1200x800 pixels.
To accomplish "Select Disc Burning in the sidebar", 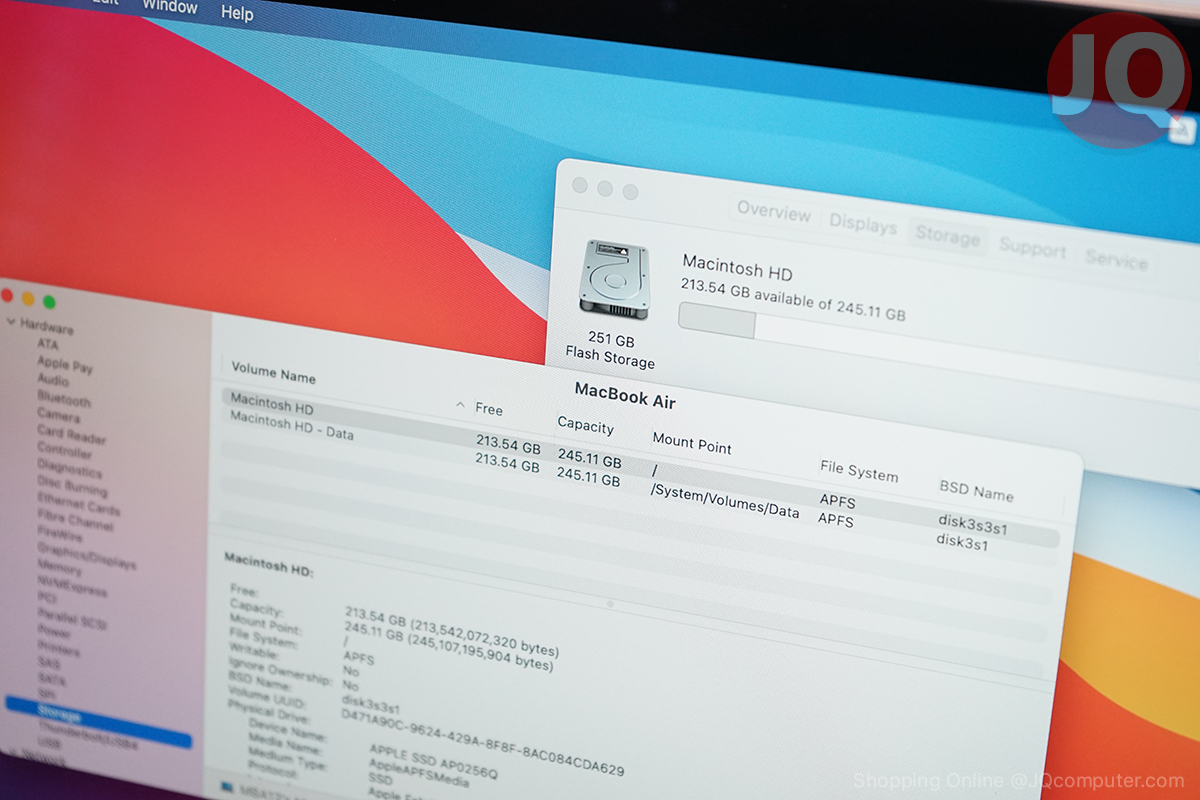I will click(x=71, y=486).
